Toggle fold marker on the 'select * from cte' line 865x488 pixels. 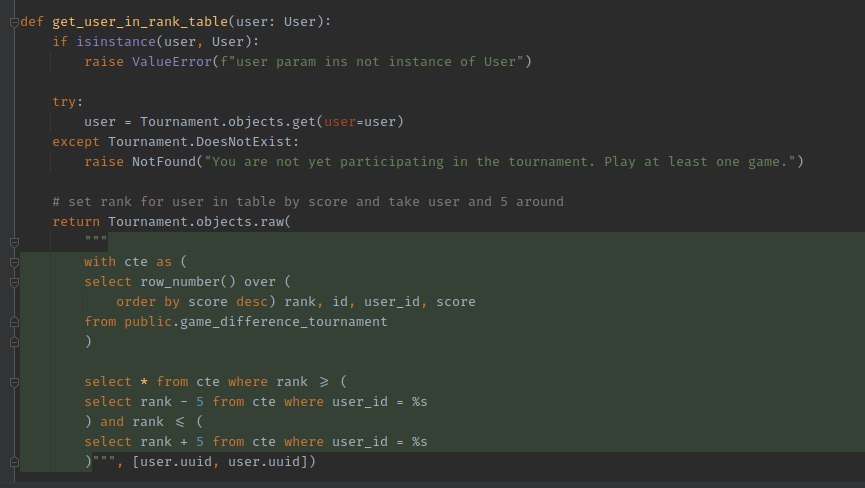14,382
